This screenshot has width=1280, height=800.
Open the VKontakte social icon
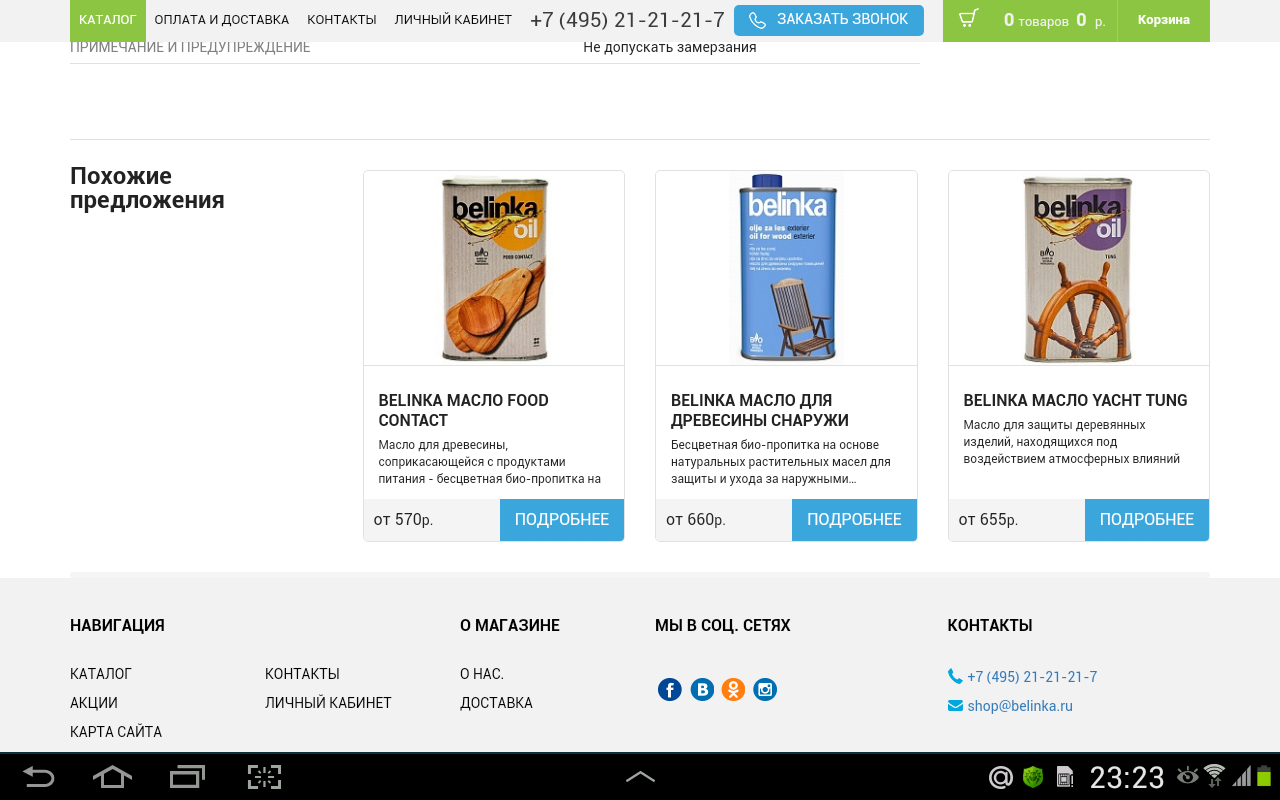702,689
